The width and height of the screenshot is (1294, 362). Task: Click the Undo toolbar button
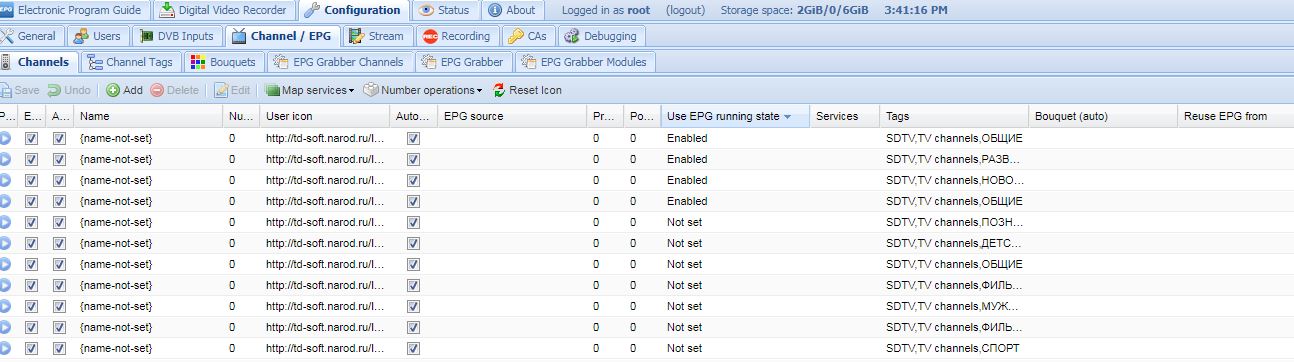69,90
